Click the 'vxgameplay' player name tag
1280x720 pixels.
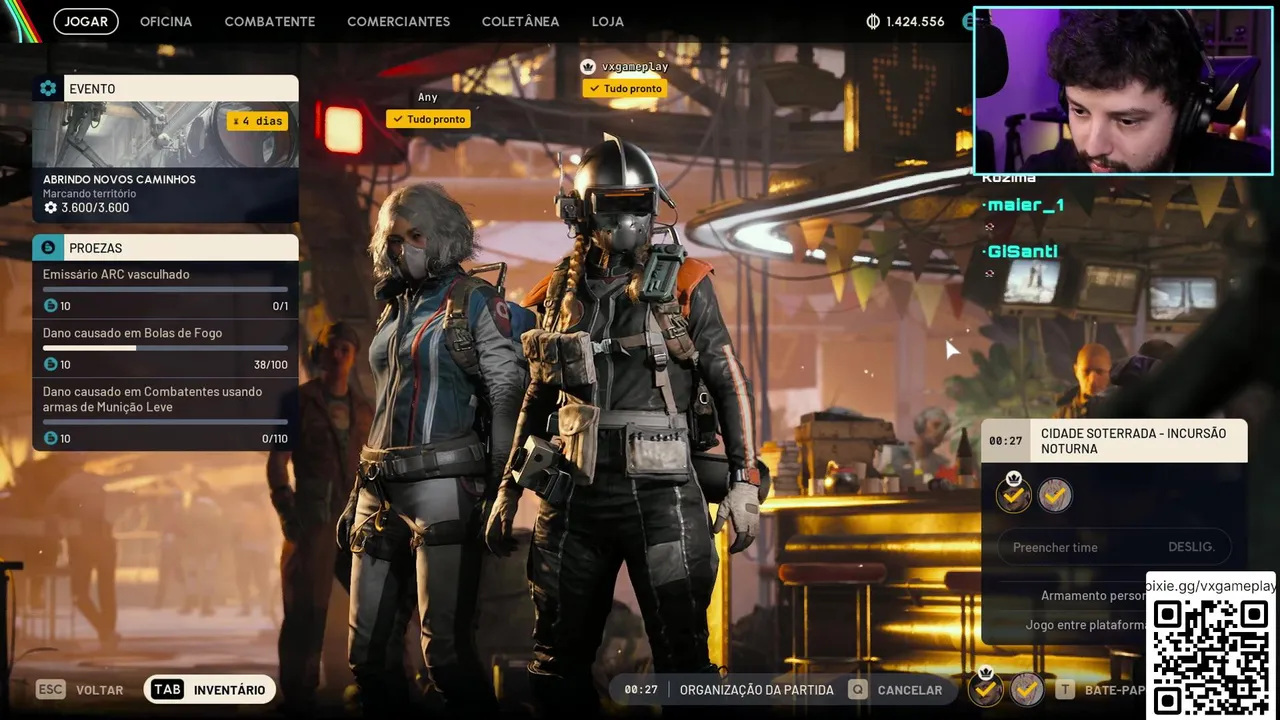635,66
